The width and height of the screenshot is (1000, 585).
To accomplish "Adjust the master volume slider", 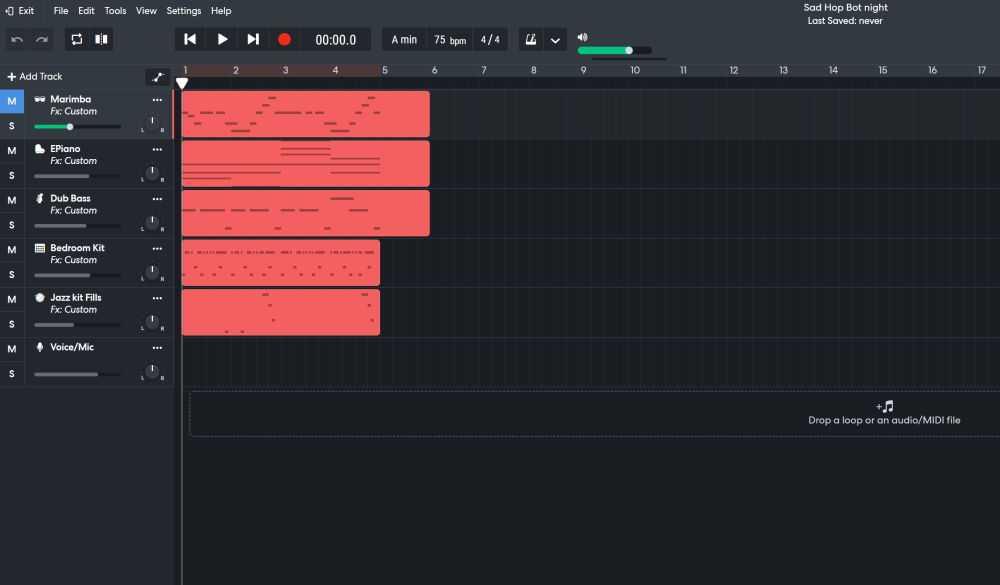I will 615,50.
